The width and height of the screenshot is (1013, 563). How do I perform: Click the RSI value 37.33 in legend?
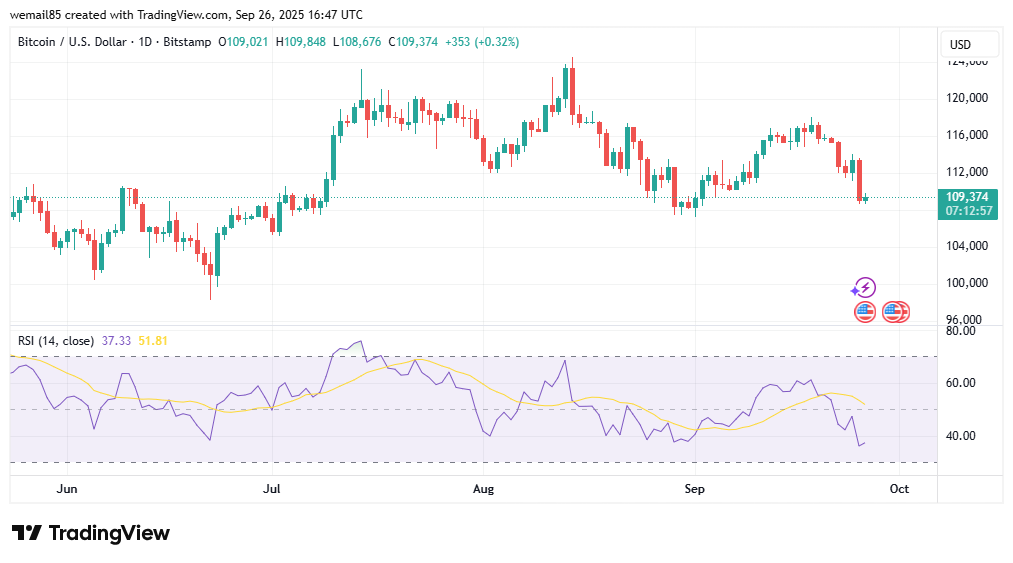pos(117,341)
